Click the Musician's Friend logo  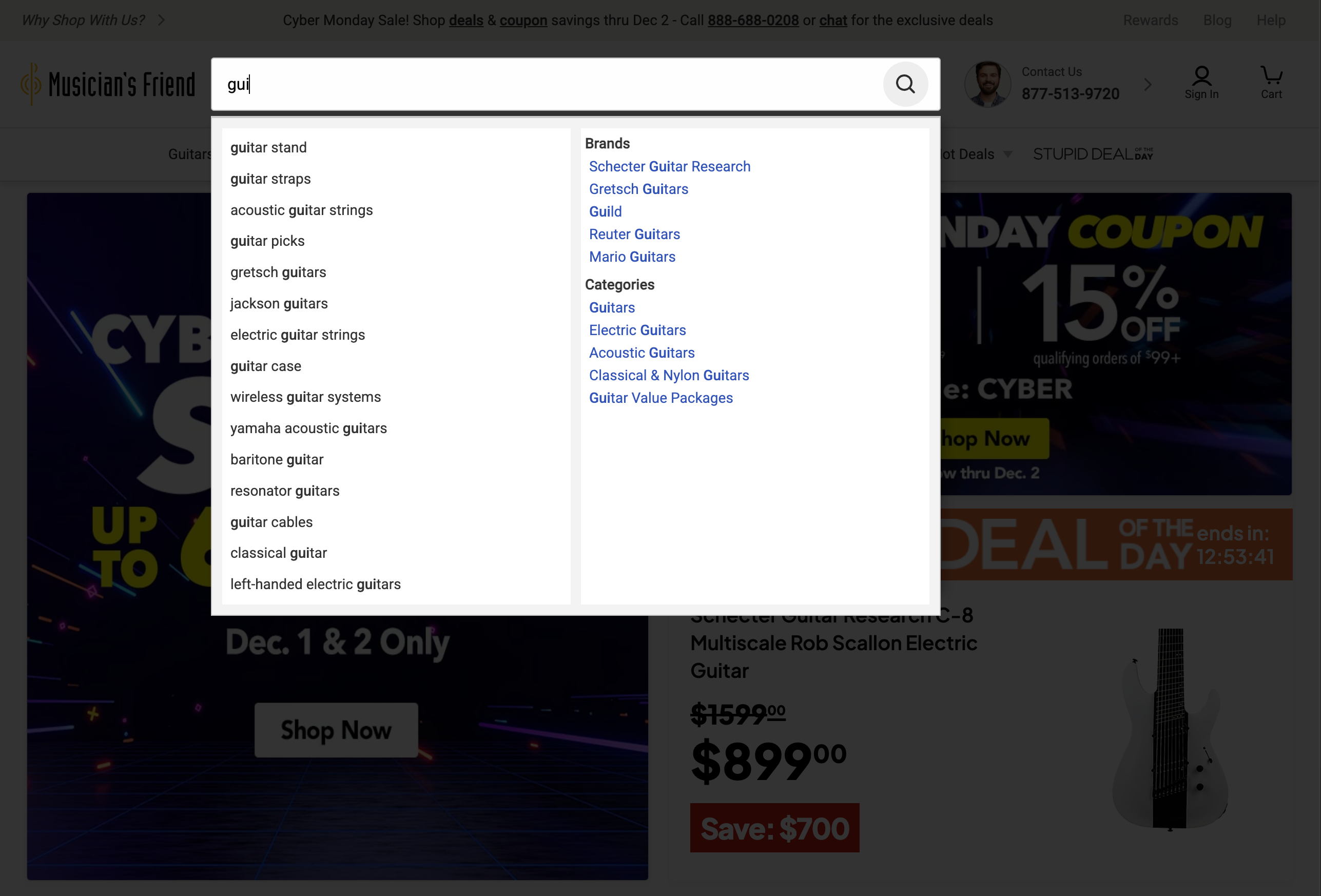pos(108,84)
